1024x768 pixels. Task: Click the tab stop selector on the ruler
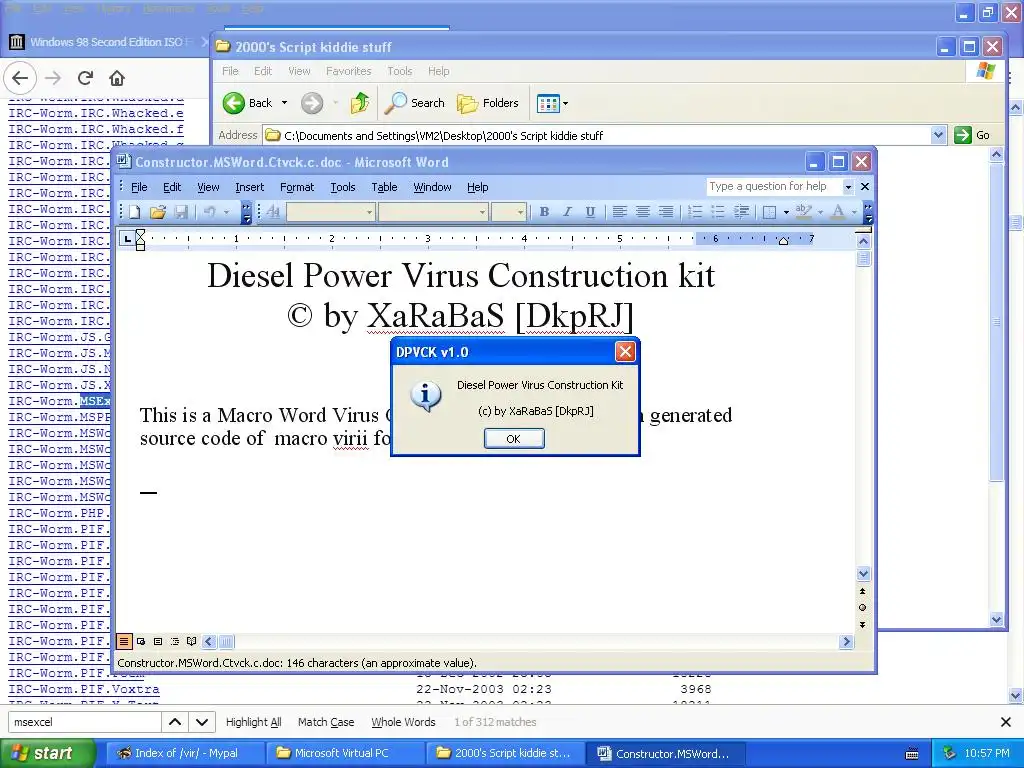point(127,239)
